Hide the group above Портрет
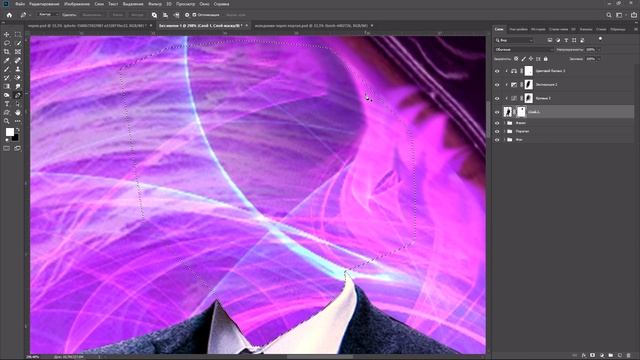Viewport: 640px width, 360px height. [497, 123]
